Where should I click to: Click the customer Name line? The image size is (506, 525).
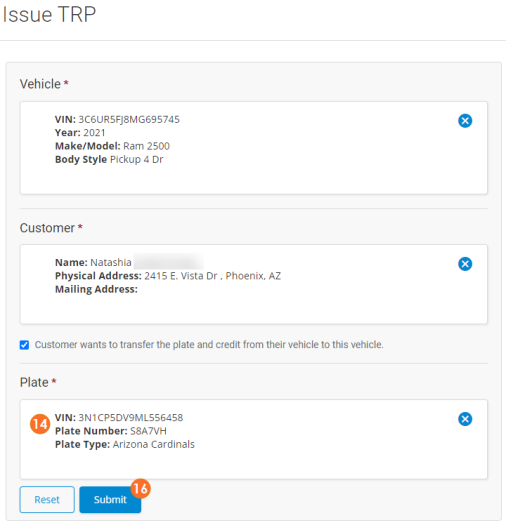pos(129,262)
